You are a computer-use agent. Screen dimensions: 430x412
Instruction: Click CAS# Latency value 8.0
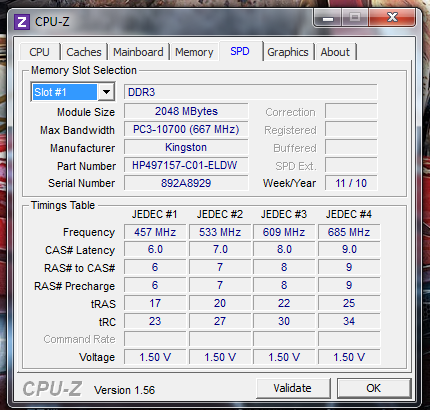(x=284, y=249)
